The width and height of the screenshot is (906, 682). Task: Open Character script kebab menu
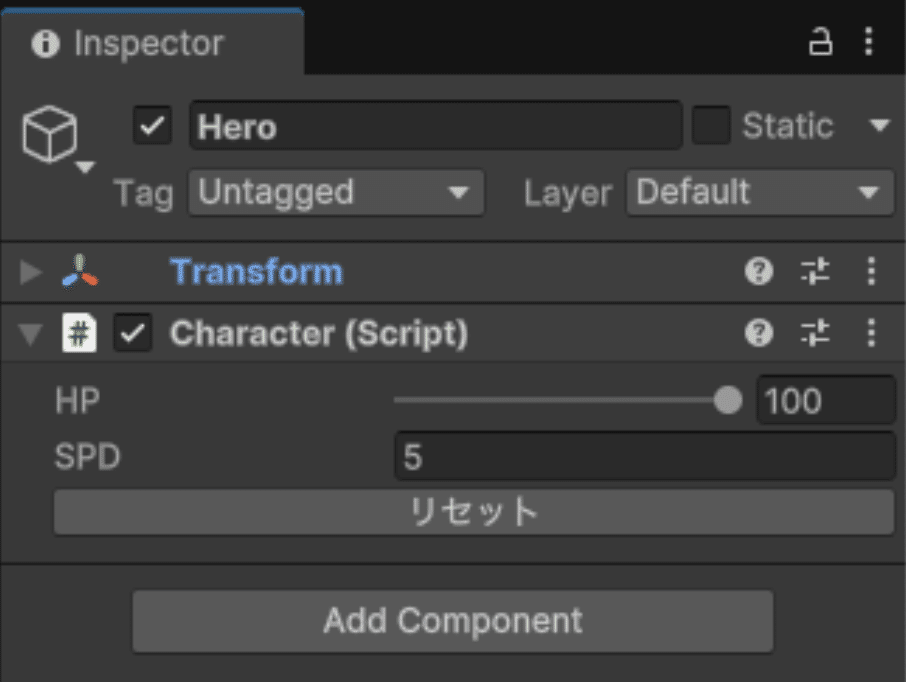click(870, 334)
